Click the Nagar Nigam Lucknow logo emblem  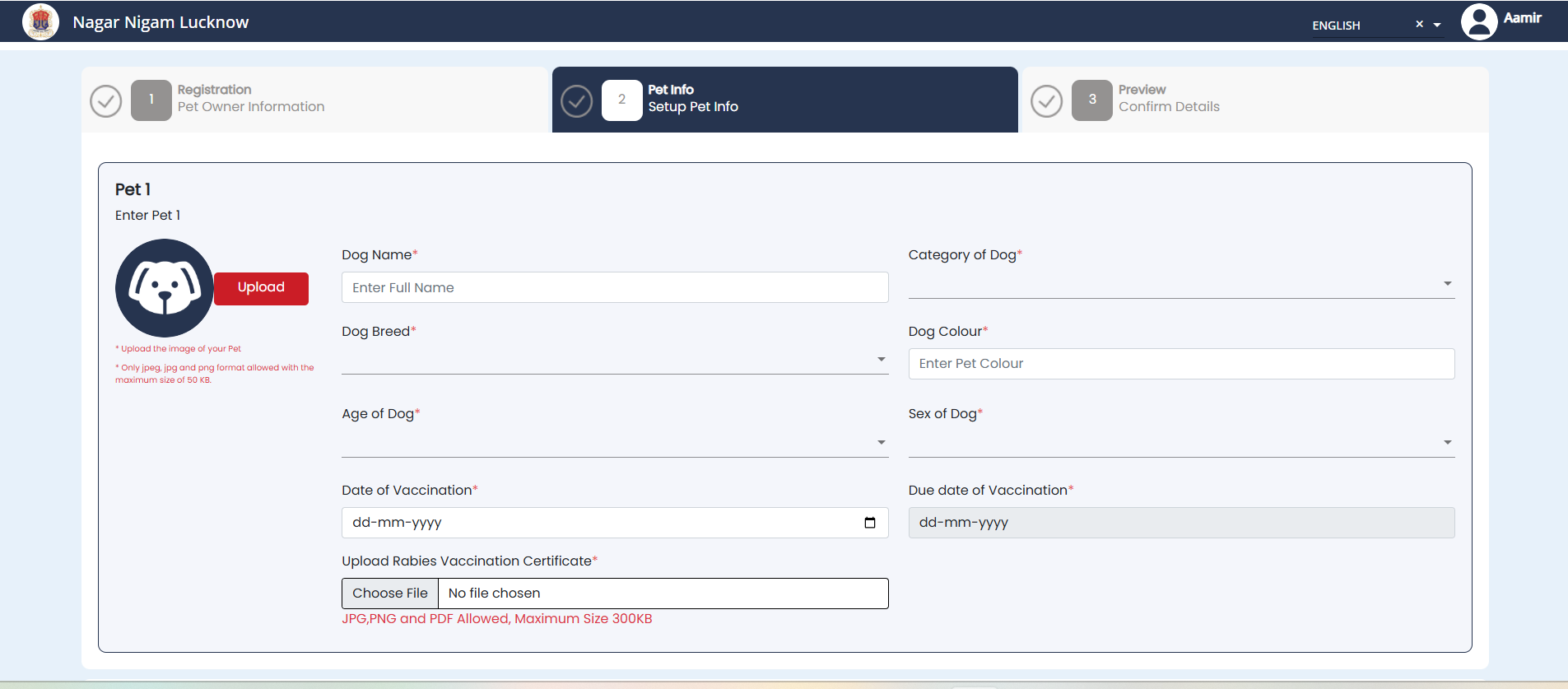click(x=40, y=21)
